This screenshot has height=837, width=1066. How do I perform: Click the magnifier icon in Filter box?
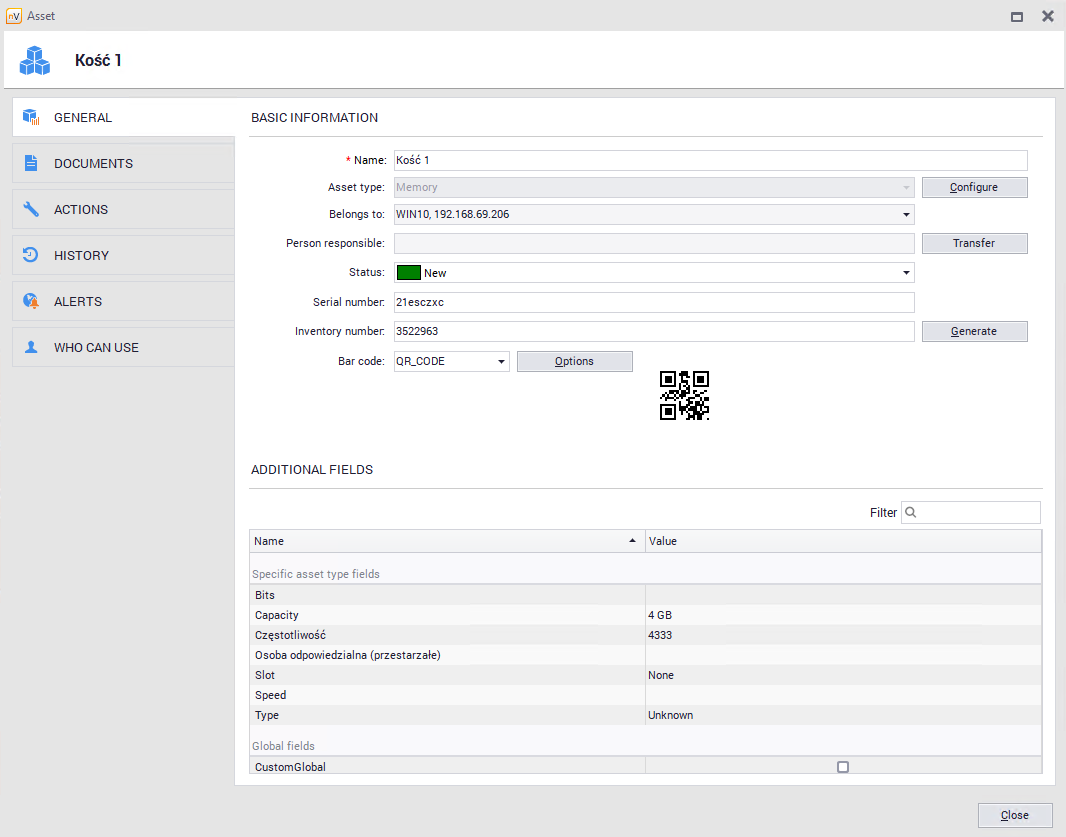click(911, 512)
